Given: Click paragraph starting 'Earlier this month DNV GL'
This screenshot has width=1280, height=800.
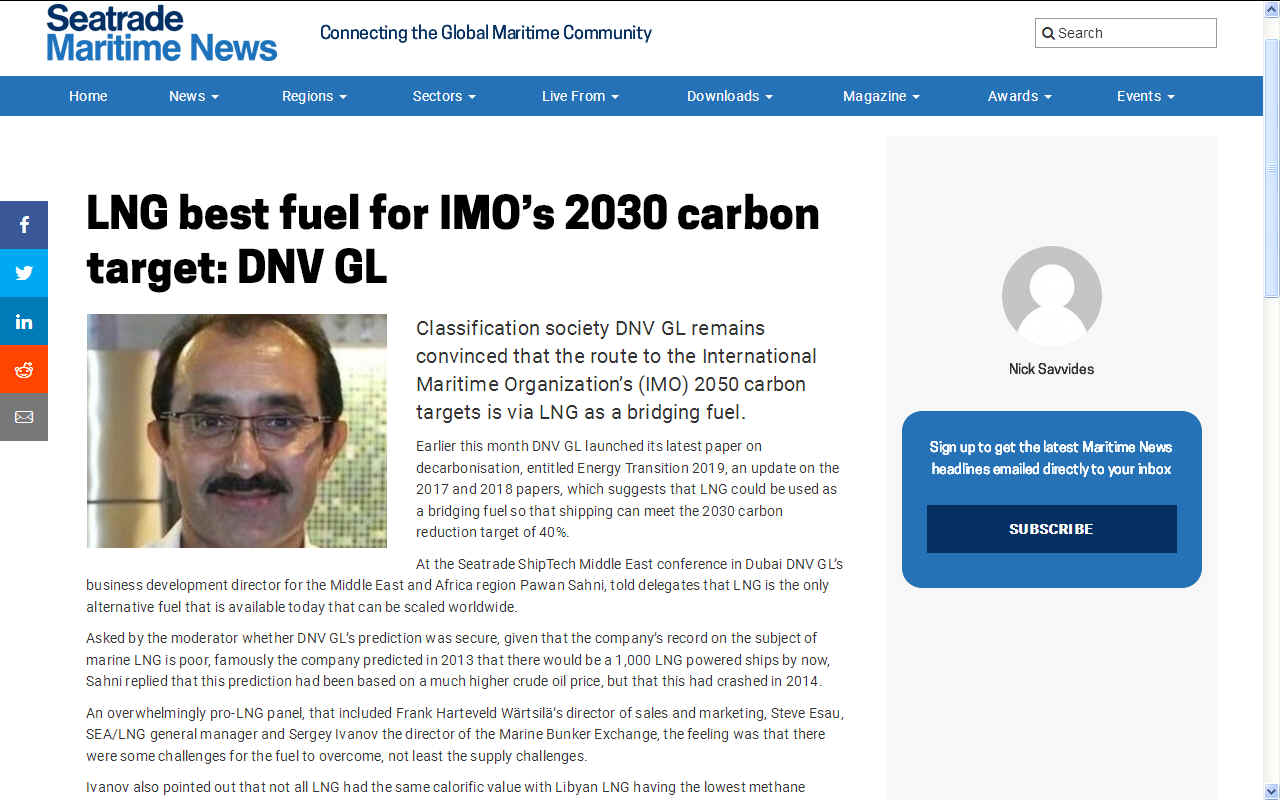Looking at the screenshot, I should click(x=628, y=489).
